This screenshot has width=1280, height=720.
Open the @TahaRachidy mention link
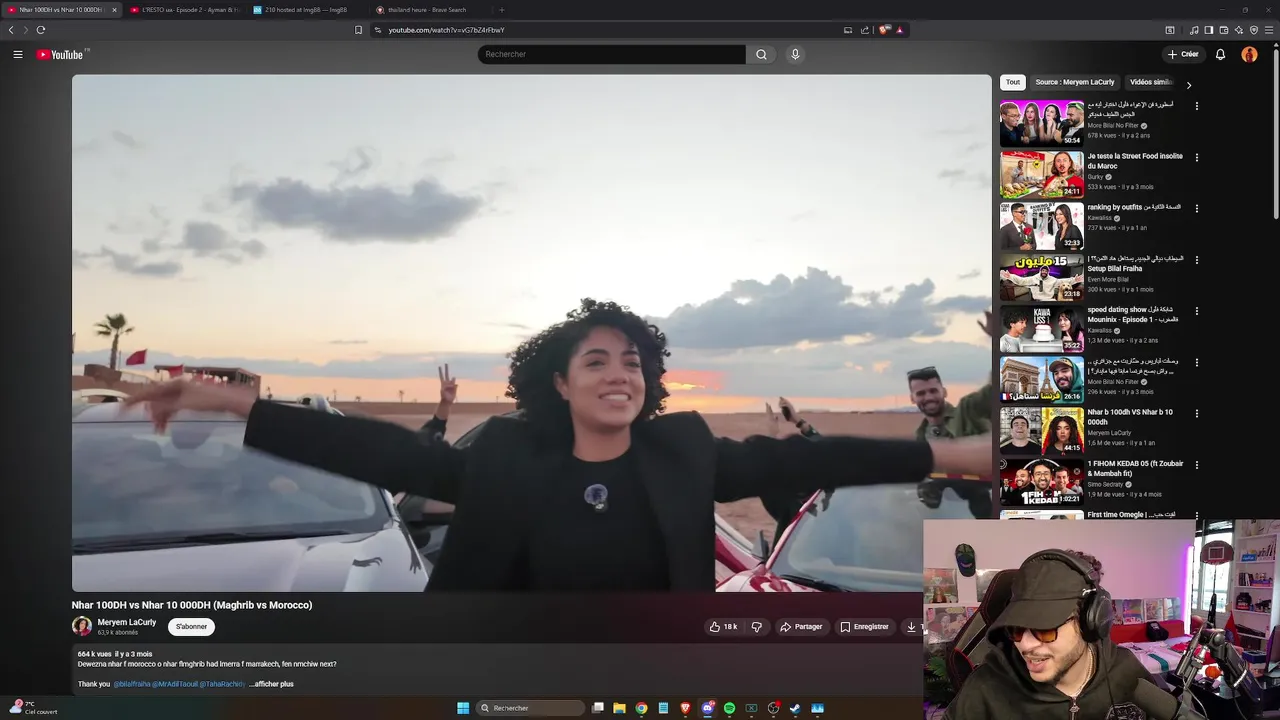(222, 684)
